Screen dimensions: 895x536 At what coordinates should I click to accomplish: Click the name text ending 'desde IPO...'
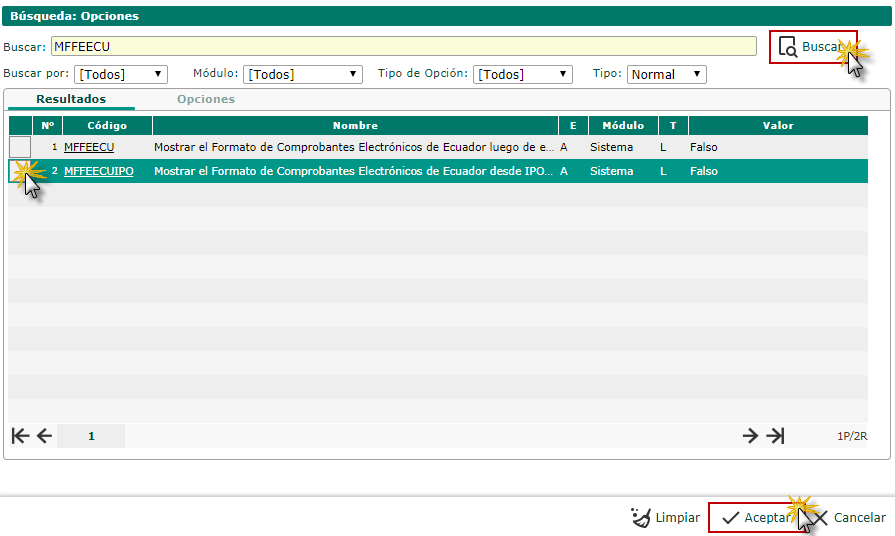click(353, 171)
